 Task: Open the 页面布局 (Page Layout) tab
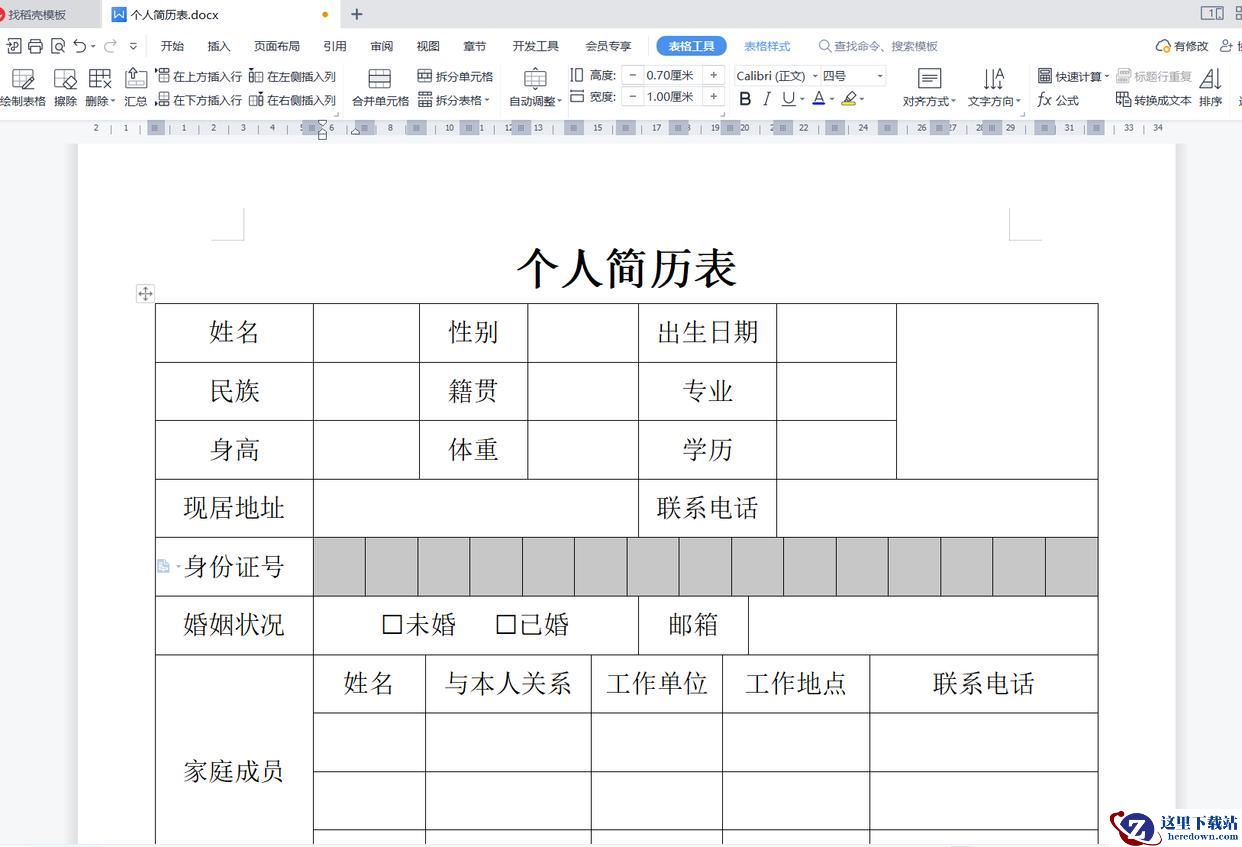[x=277, y=46]
